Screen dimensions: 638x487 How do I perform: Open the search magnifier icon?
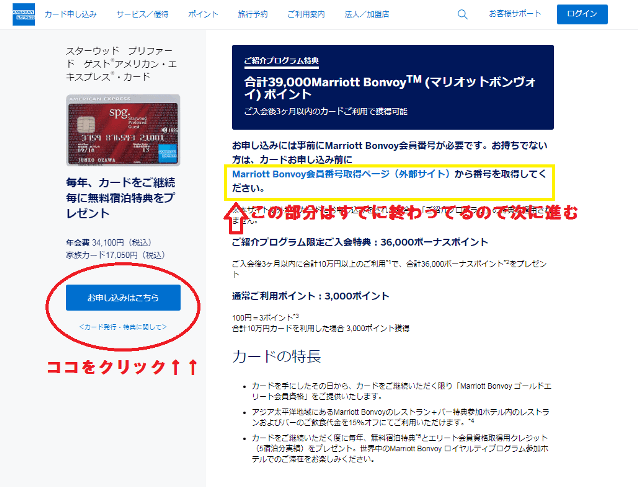[462, 14]
